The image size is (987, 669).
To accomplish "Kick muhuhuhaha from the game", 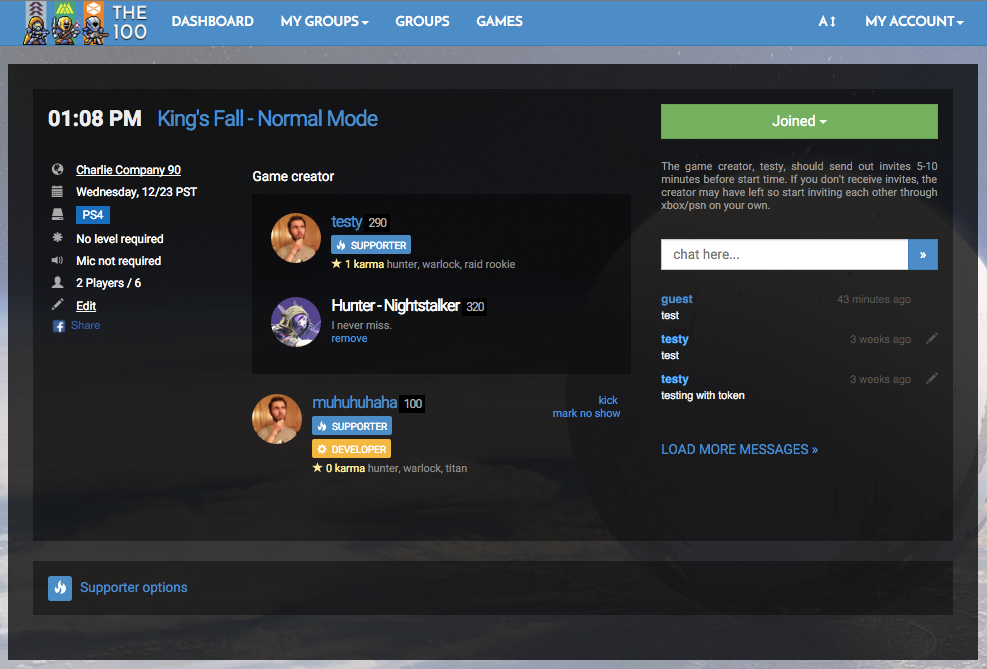I will [608, 400].
